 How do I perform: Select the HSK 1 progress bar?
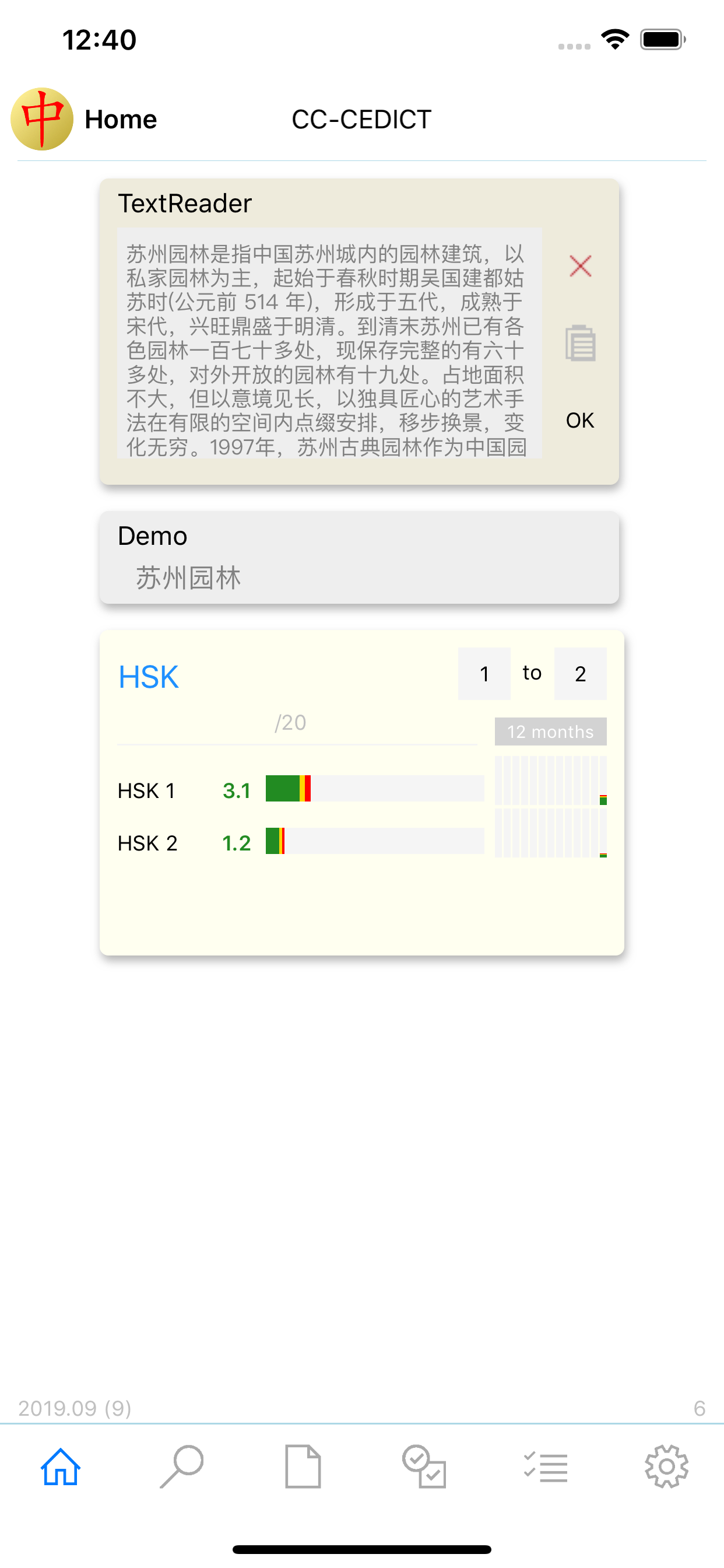point(375,789)
